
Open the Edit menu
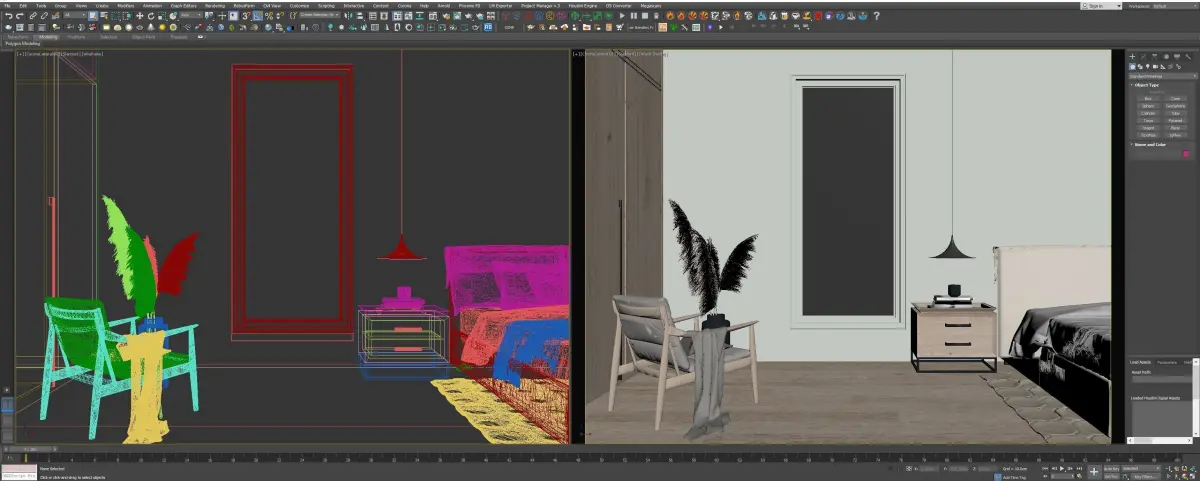tap(23, 6)
